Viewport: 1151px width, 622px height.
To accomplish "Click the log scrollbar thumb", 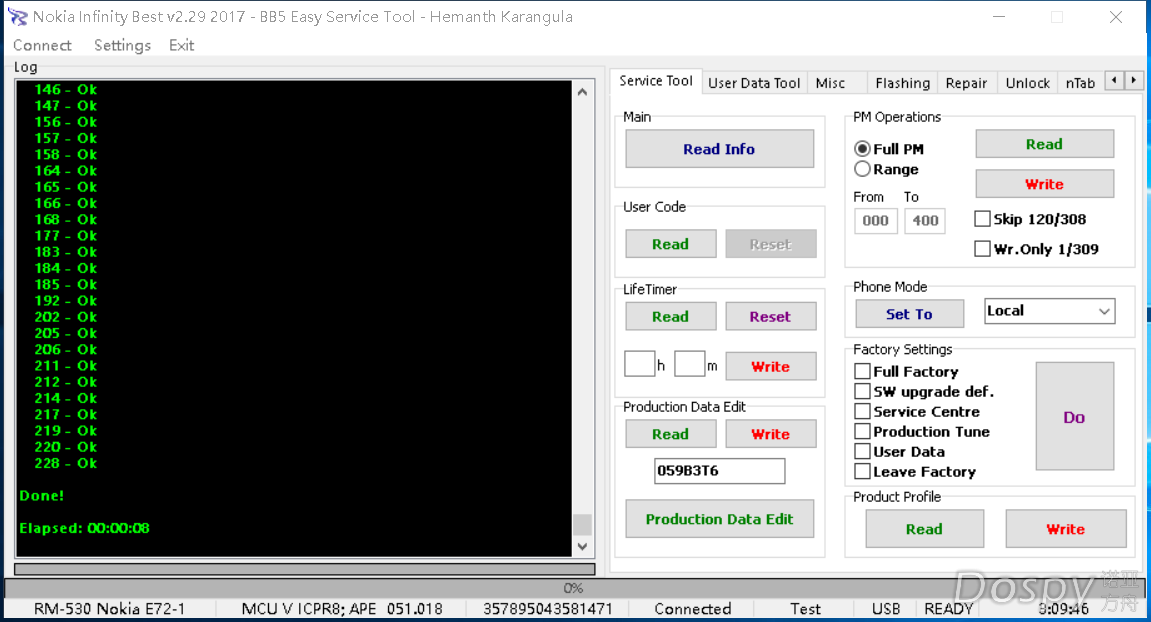I will (582, 524).
